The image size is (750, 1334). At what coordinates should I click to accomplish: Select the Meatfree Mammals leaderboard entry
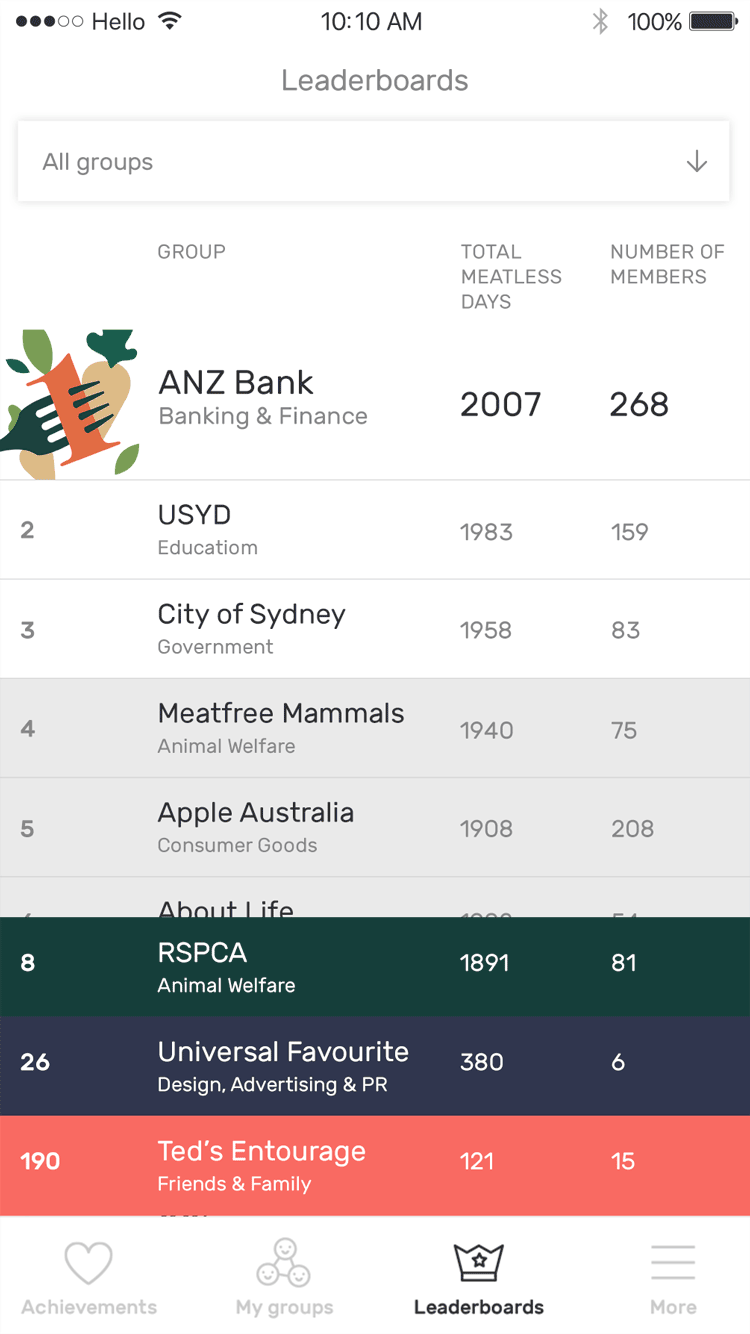point(375,728)
